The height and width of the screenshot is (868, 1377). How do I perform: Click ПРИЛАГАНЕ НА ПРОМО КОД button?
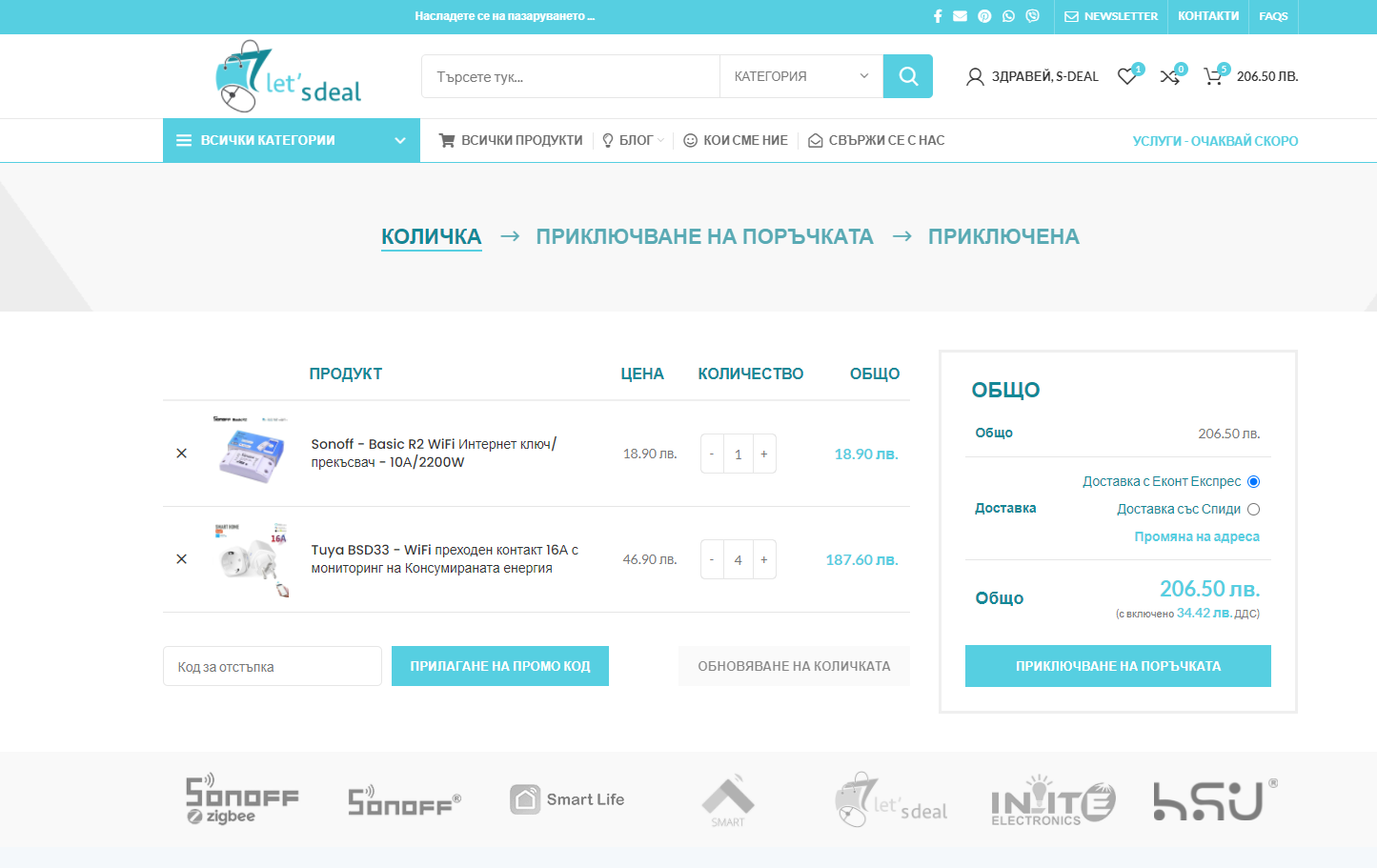pyautogui.click(x=500, y=666)
